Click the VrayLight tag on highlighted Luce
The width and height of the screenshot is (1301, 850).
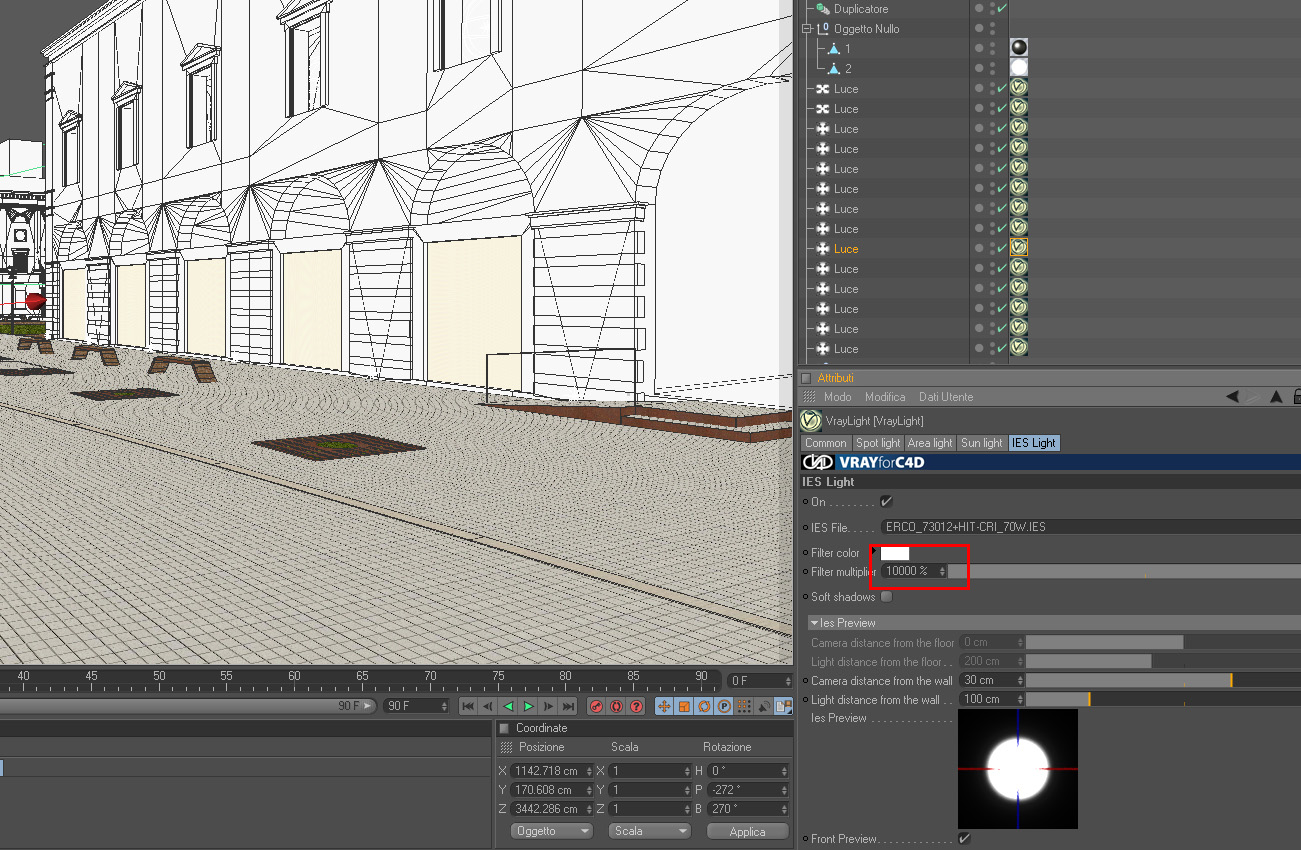coord(1018,248)
